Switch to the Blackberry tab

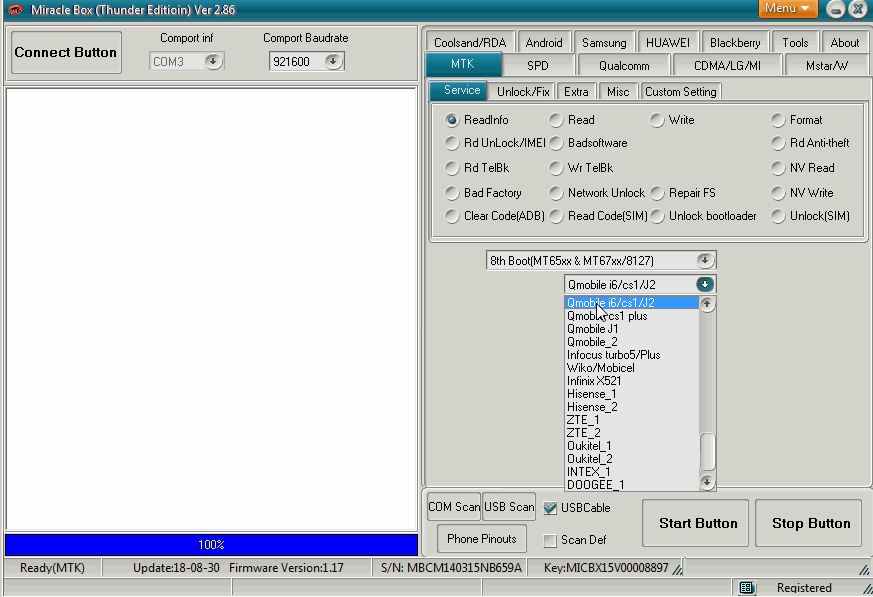(x=735, y=42)
